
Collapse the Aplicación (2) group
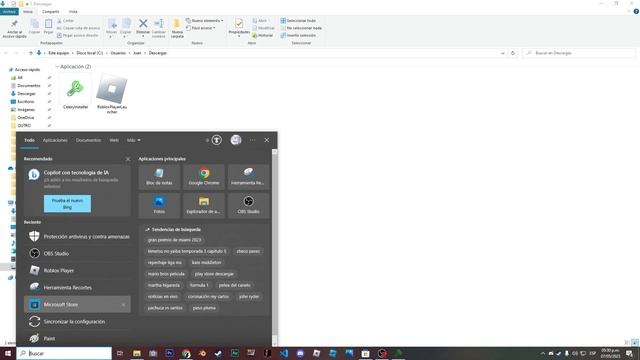coord(57,67)
